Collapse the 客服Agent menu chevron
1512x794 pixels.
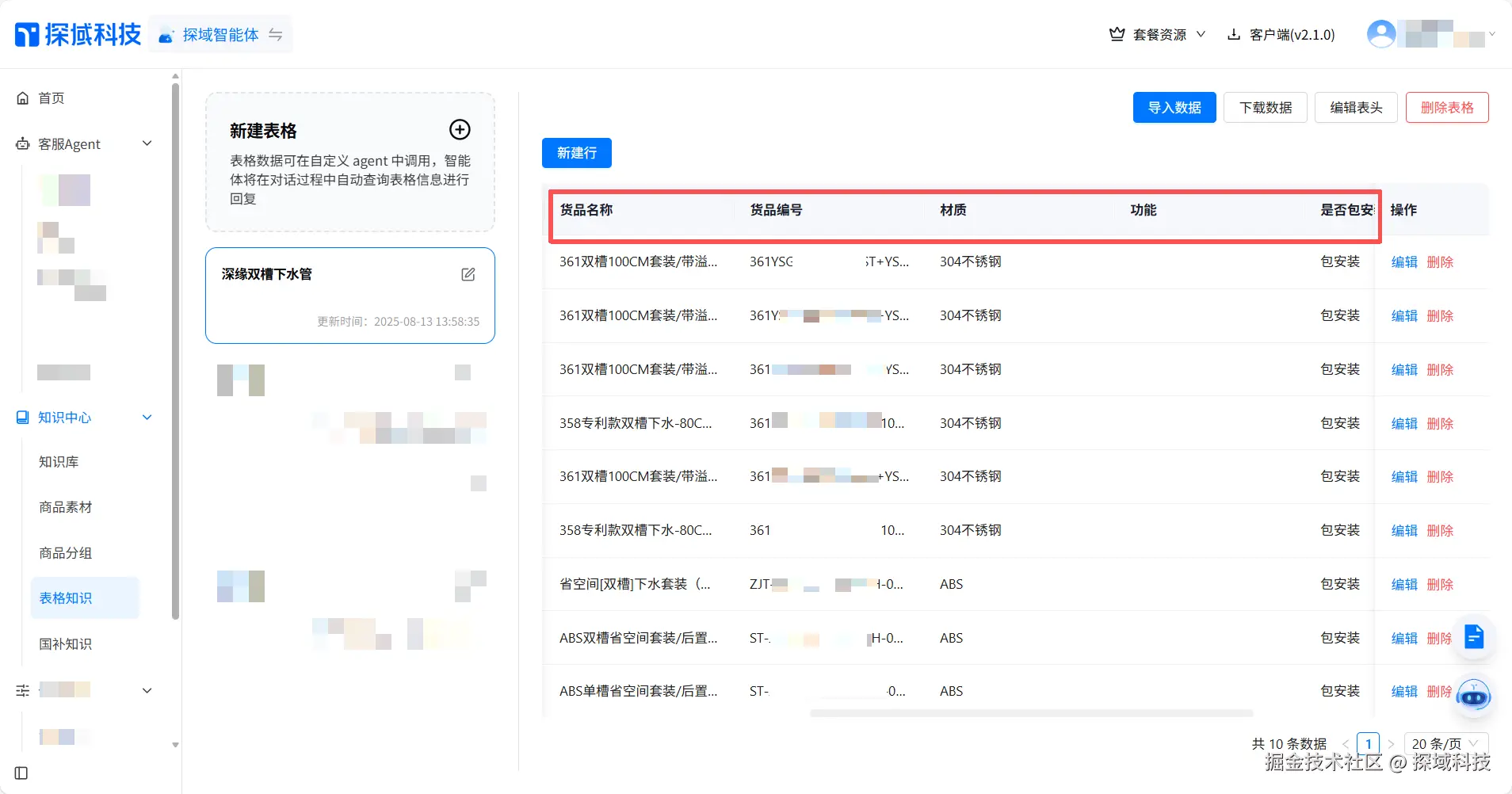(147, 143)
